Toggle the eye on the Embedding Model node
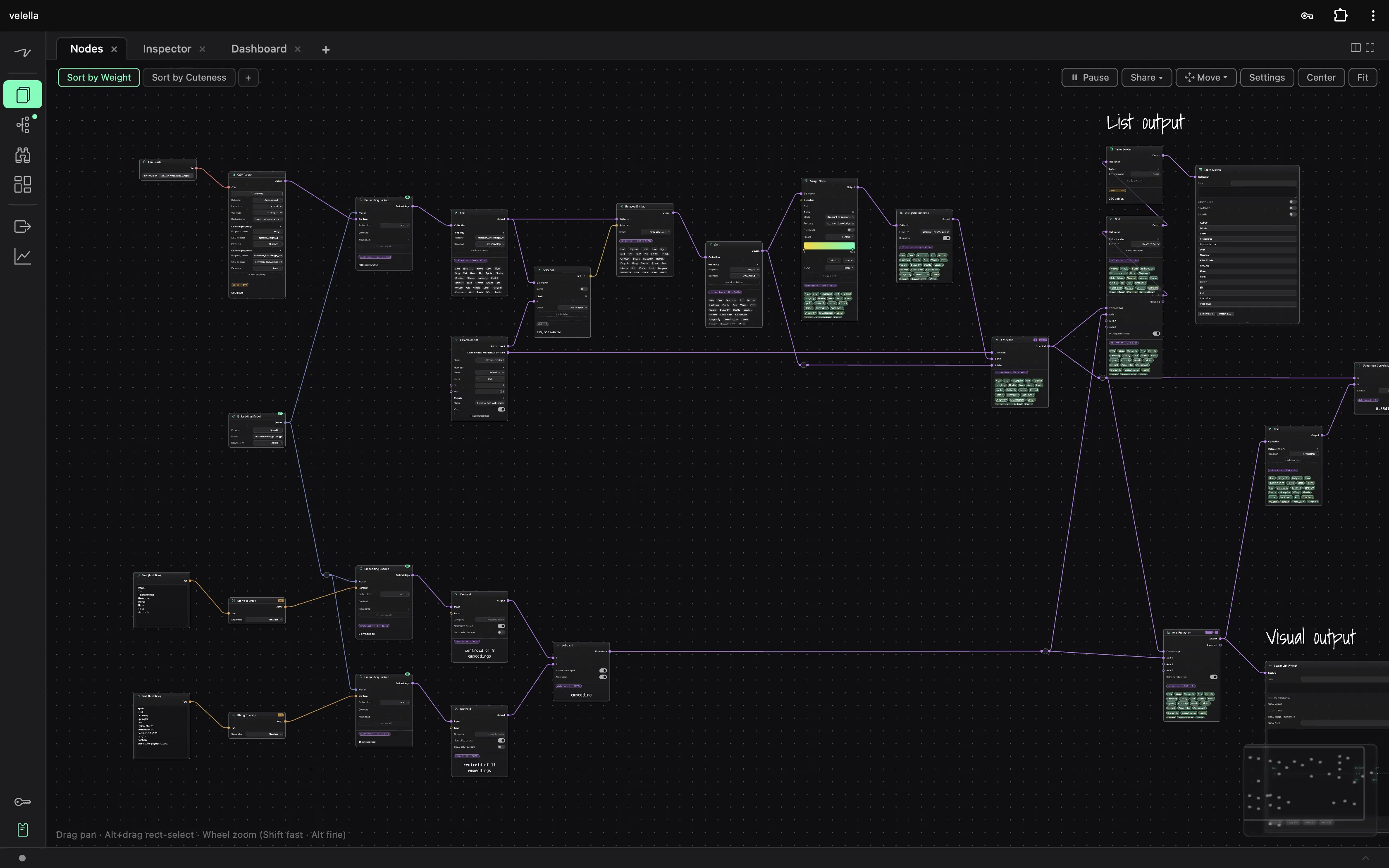 tap(280, 413)
